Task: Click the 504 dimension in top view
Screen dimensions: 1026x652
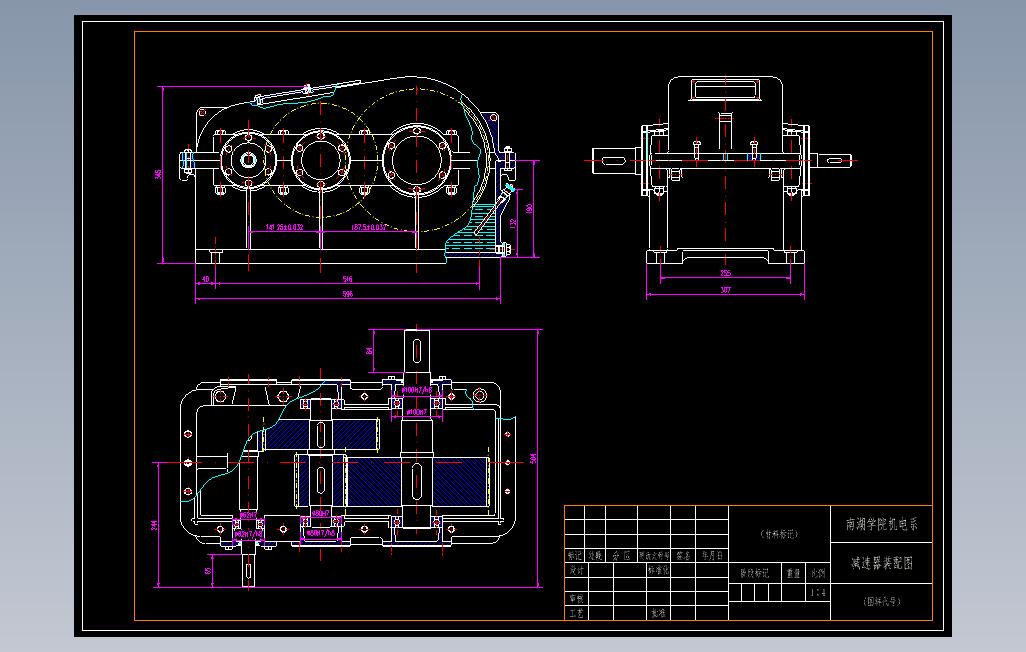Action: [533, 458]
